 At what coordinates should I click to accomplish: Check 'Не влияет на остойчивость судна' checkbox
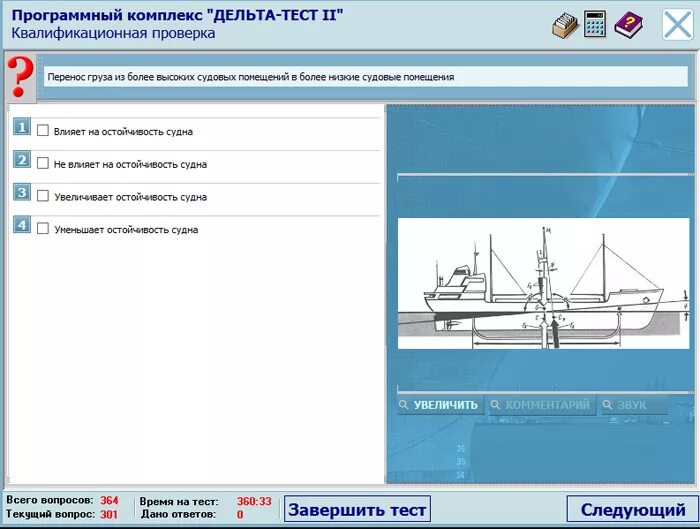[43, 163]
